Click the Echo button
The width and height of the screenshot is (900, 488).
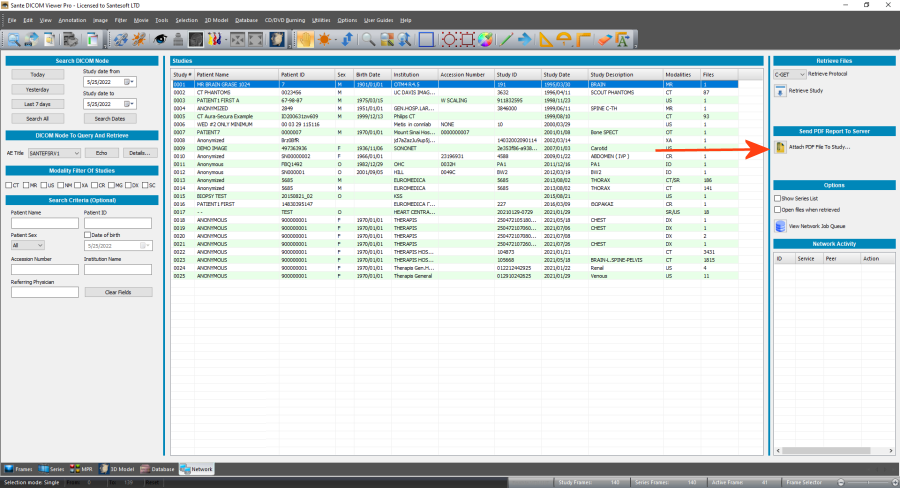101,153
